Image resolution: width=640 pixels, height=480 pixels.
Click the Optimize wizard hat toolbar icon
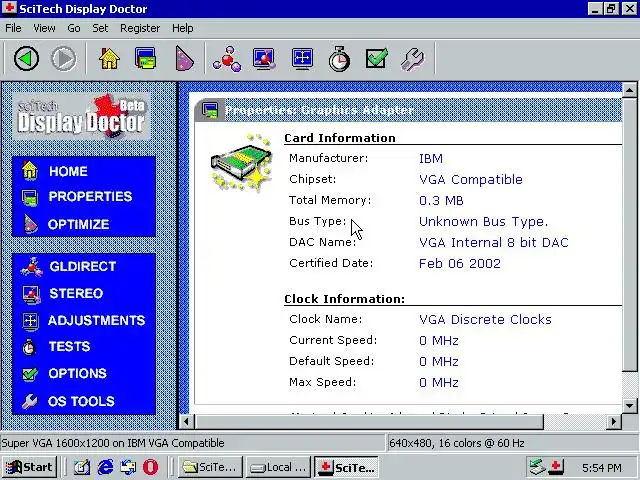pyautogui.click(x=184, y=59)
